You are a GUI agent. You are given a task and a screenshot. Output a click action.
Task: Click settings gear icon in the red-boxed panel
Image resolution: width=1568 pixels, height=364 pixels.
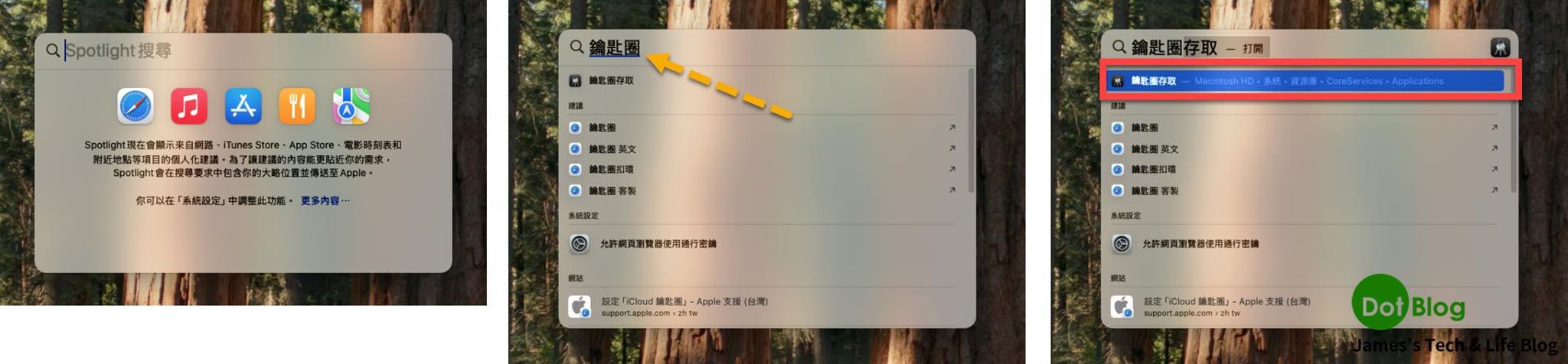pos(1122,244)
